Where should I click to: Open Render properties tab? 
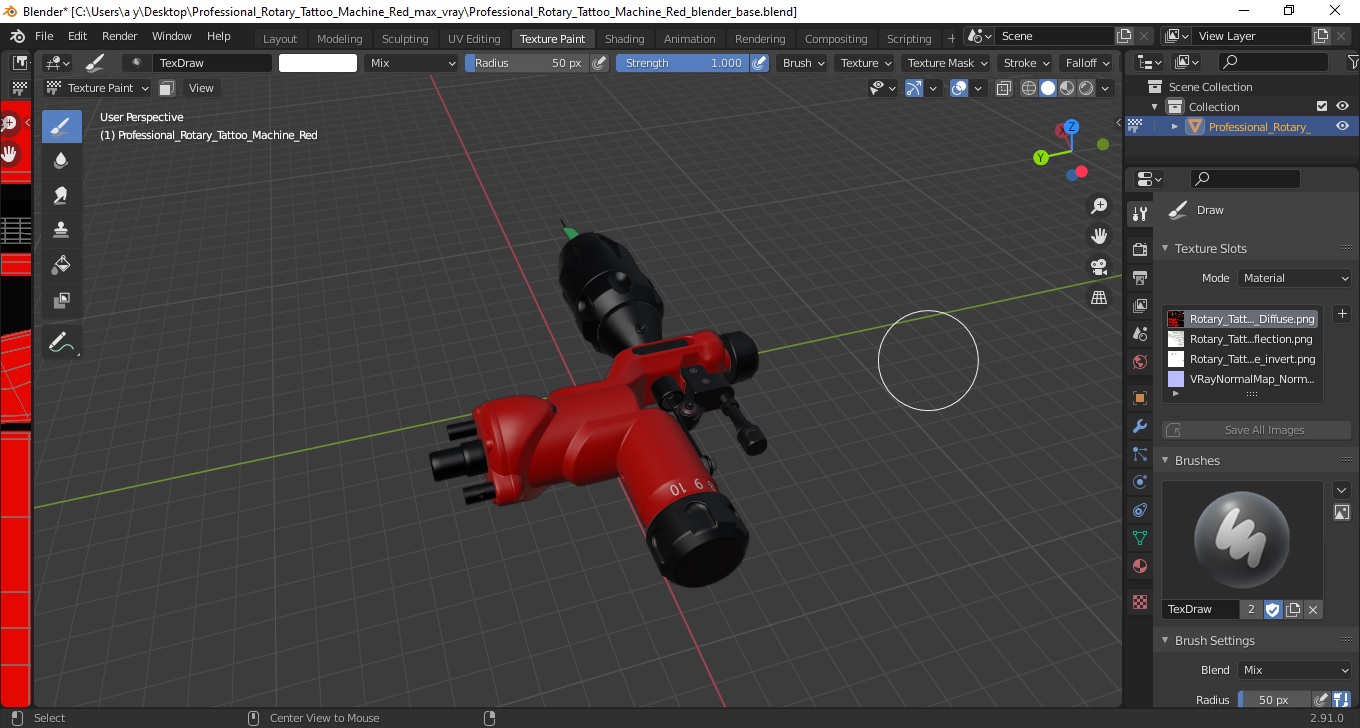1139,249
